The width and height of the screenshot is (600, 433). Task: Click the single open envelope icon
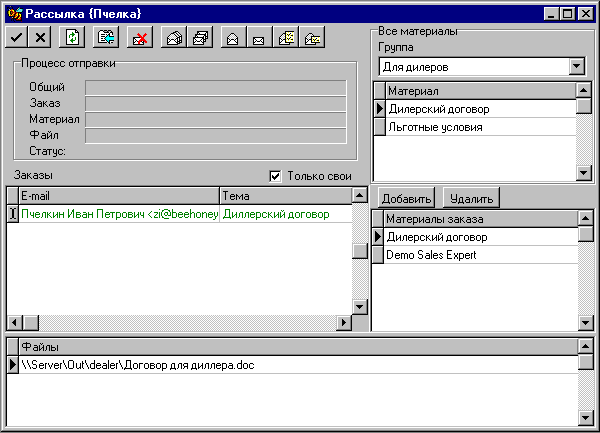[x=234, y=37]
